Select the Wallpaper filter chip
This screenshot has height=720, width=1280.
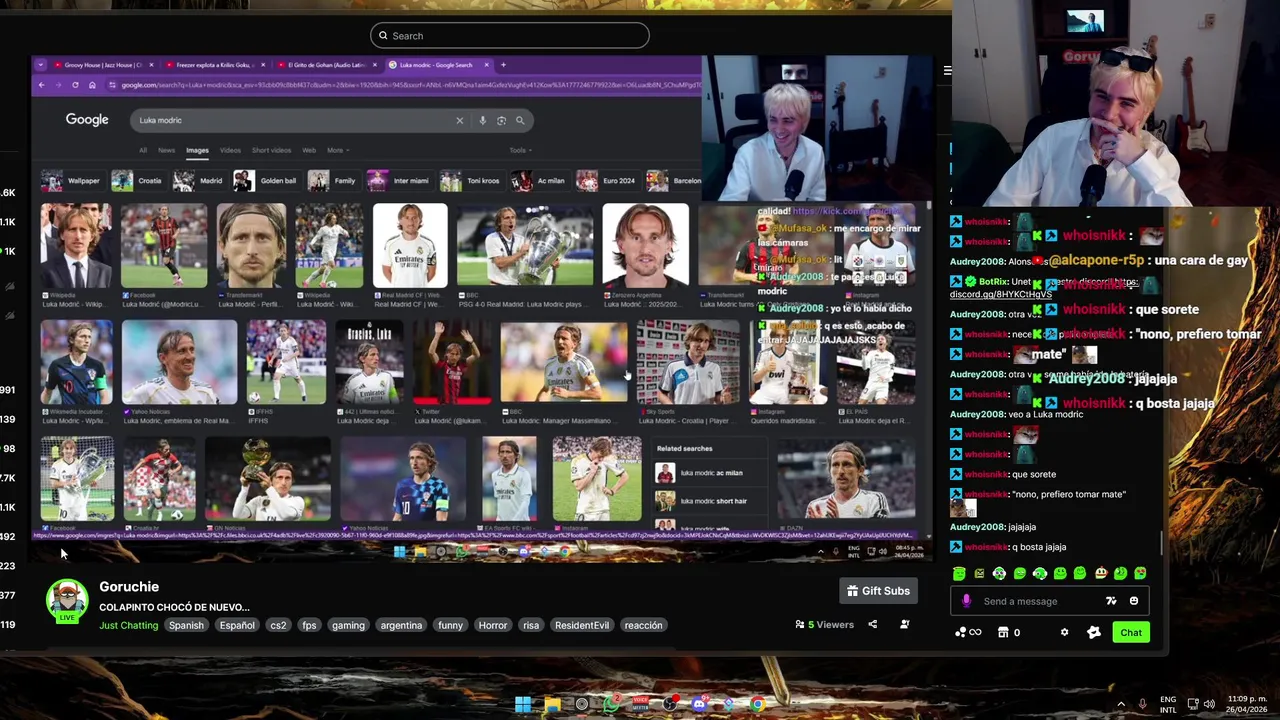tap(71, 181)
